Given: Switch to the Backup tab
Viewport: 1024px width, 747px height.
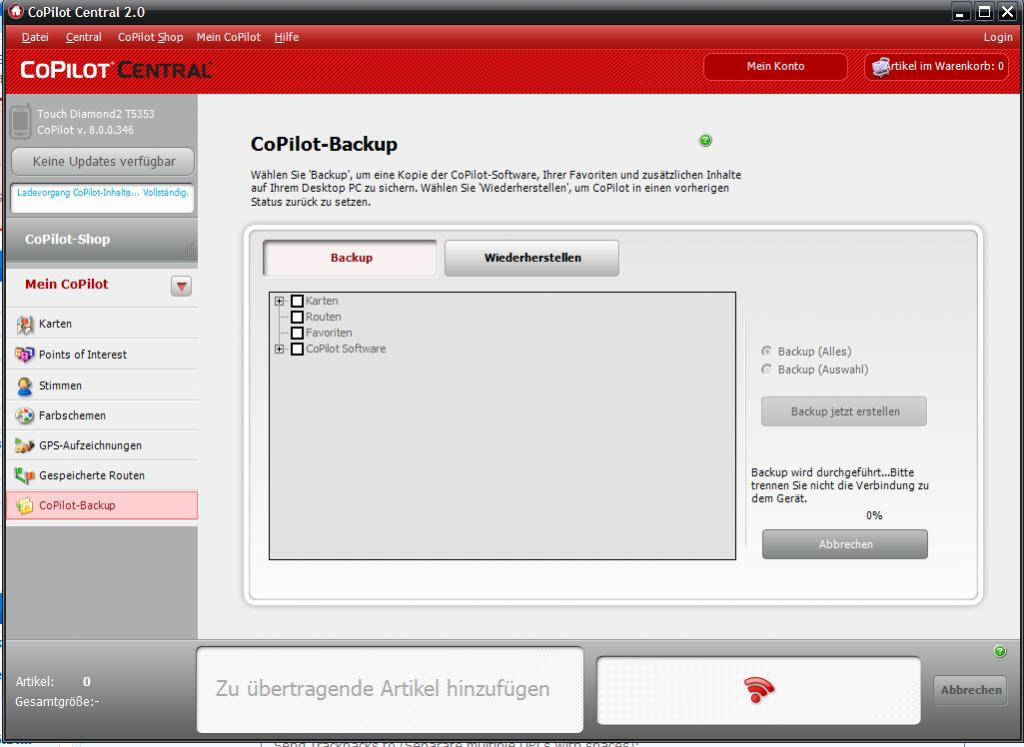Looking at the screenshot, I should (351, 258).
